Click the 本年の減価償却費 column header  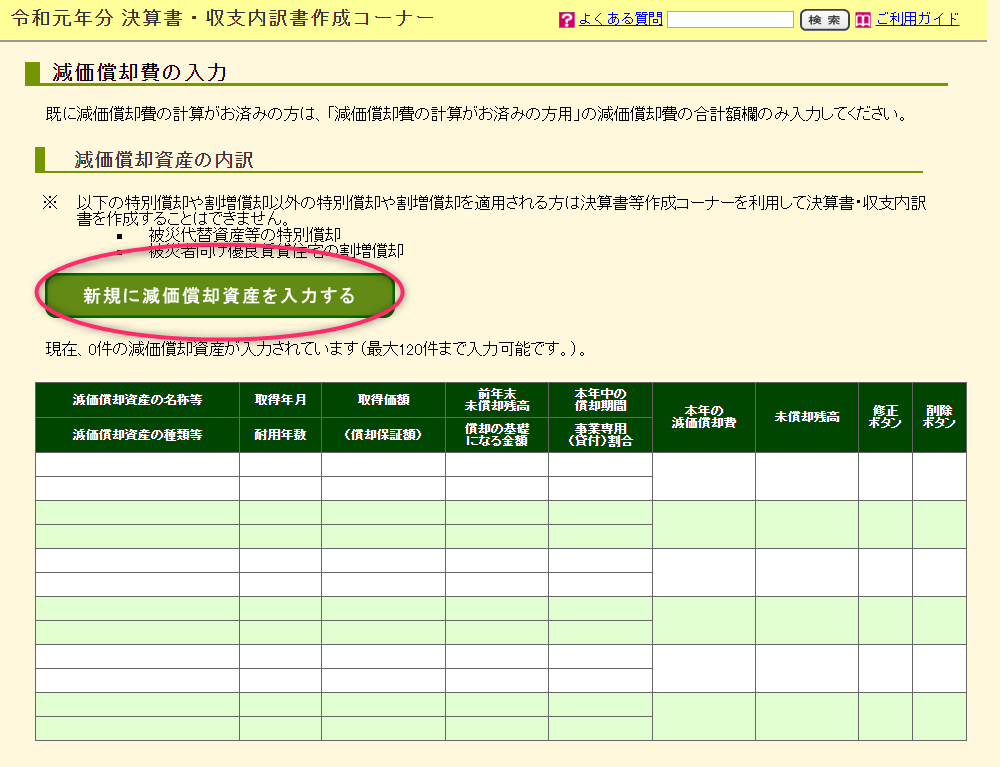click(704, 417)
